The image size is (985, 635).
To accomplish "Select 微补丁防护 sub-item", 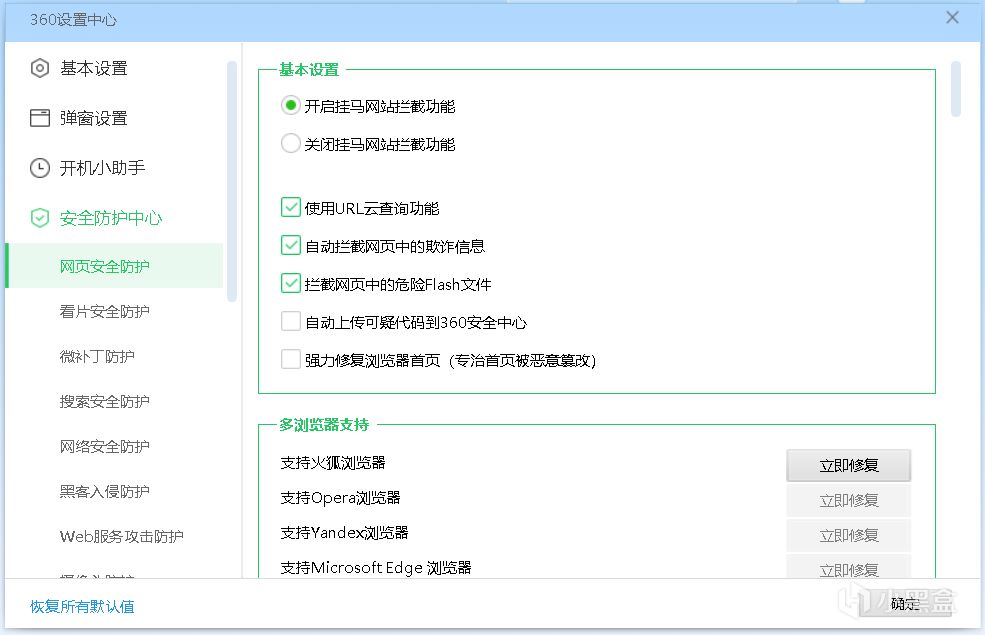I will 97,356.
